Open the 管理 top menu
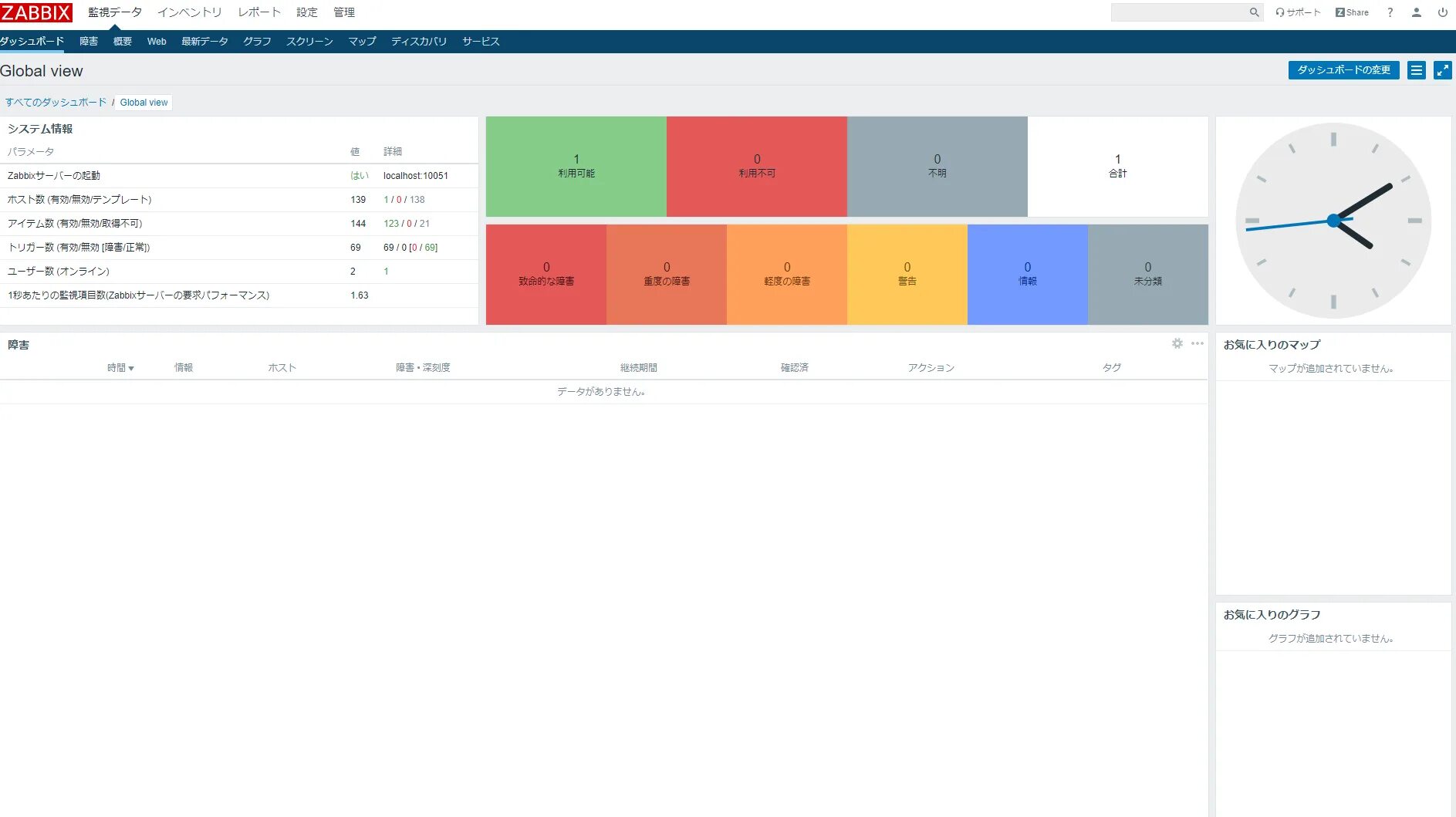 click(344, 12)
